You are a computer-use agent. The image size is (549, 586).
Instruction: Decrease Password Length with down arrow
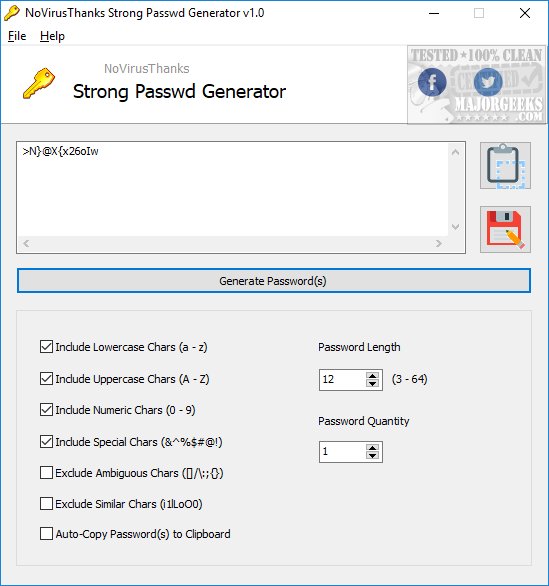click(x=372, y=383)
